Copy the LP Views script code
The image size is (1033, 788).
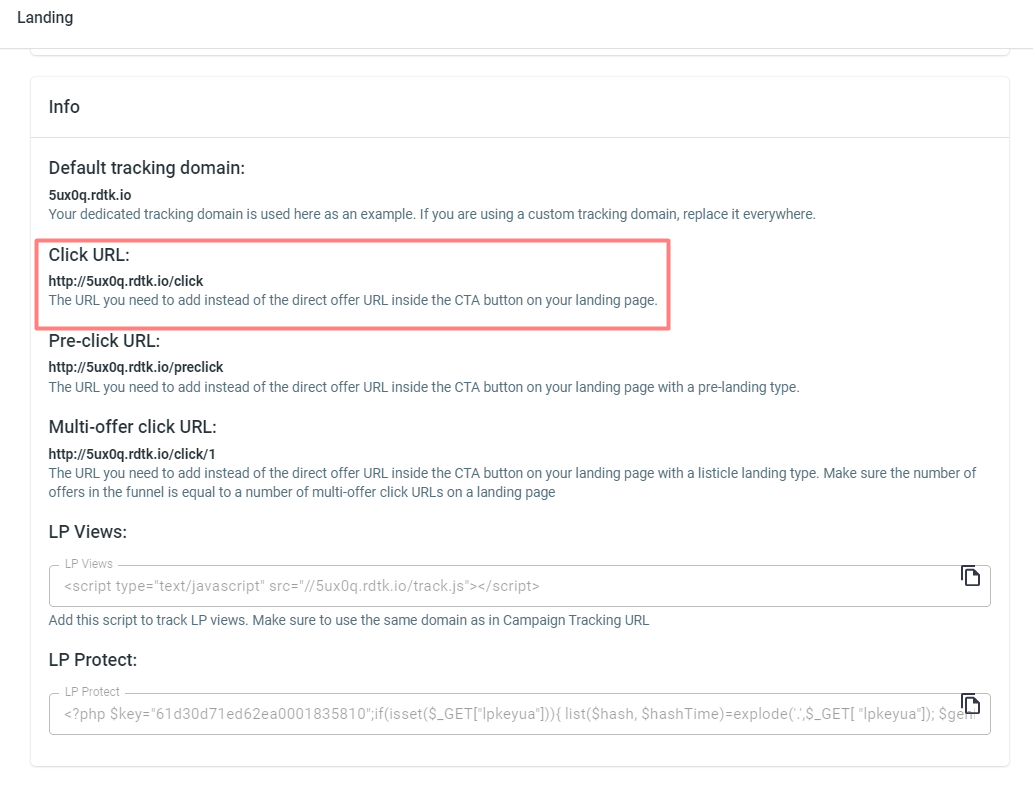(x=970, y=576)
